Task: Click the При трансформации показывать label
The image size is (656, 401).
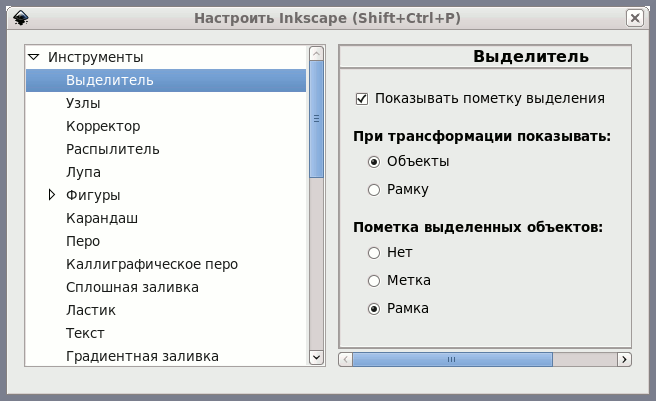Action: 482,136
